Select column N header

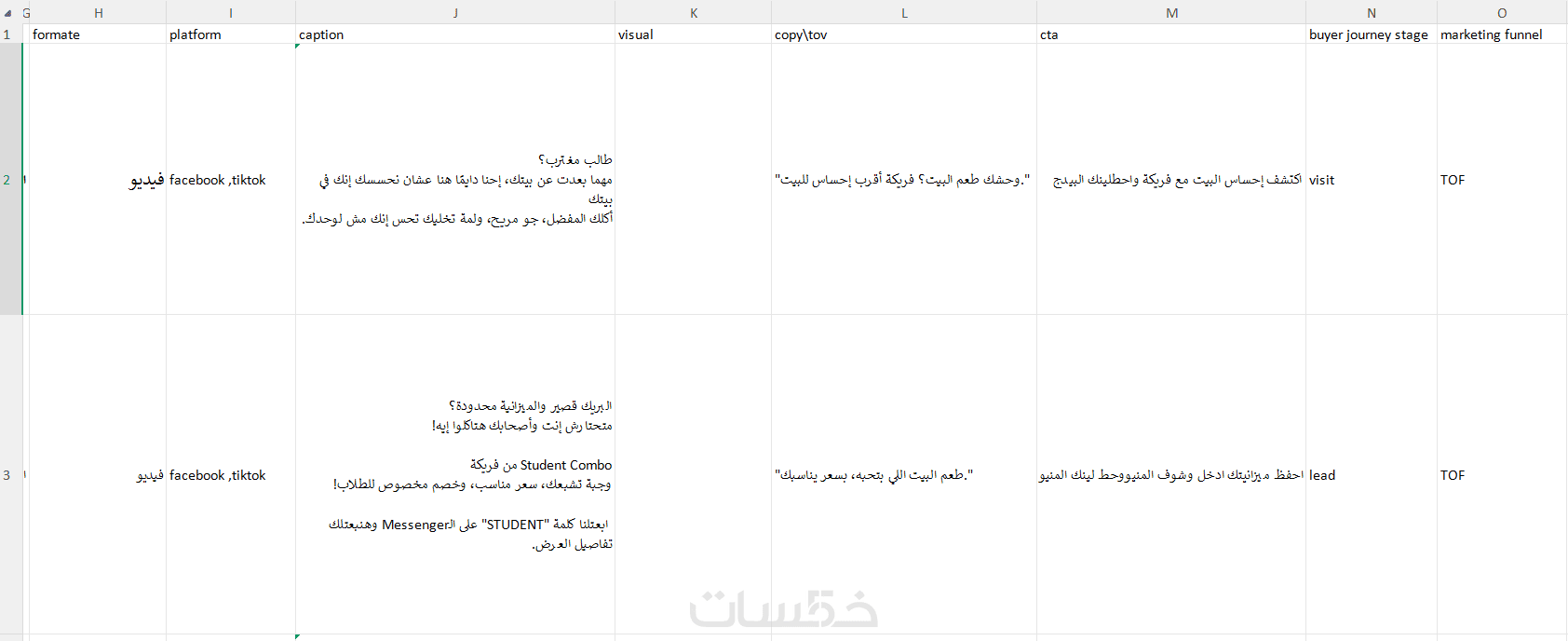pyautogui.click(x=1372, y=13)
